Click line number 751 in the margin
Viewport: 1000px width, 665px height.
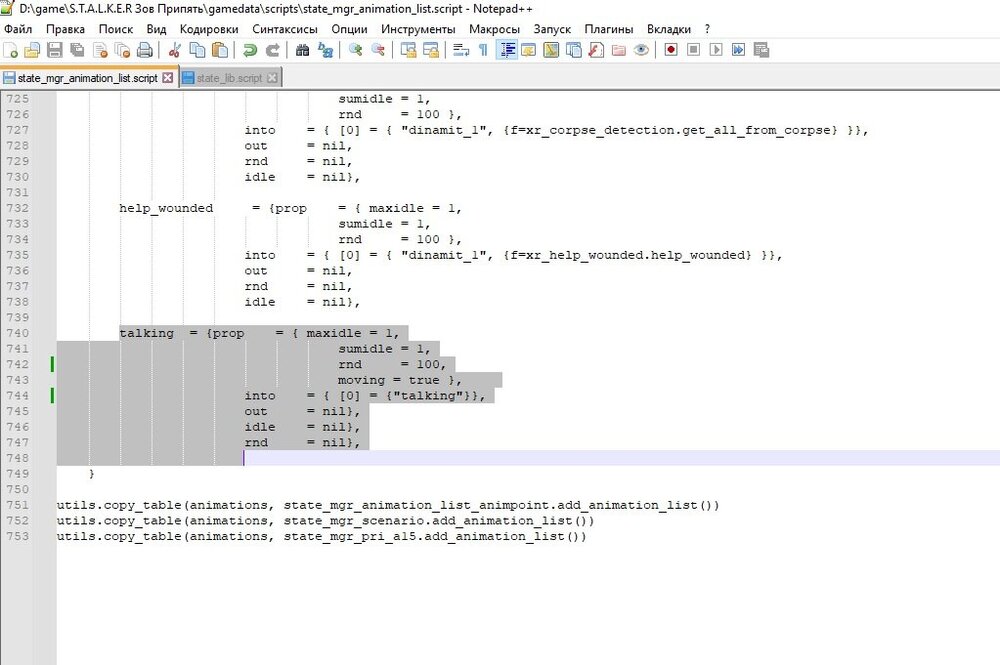tap(18, 505)
